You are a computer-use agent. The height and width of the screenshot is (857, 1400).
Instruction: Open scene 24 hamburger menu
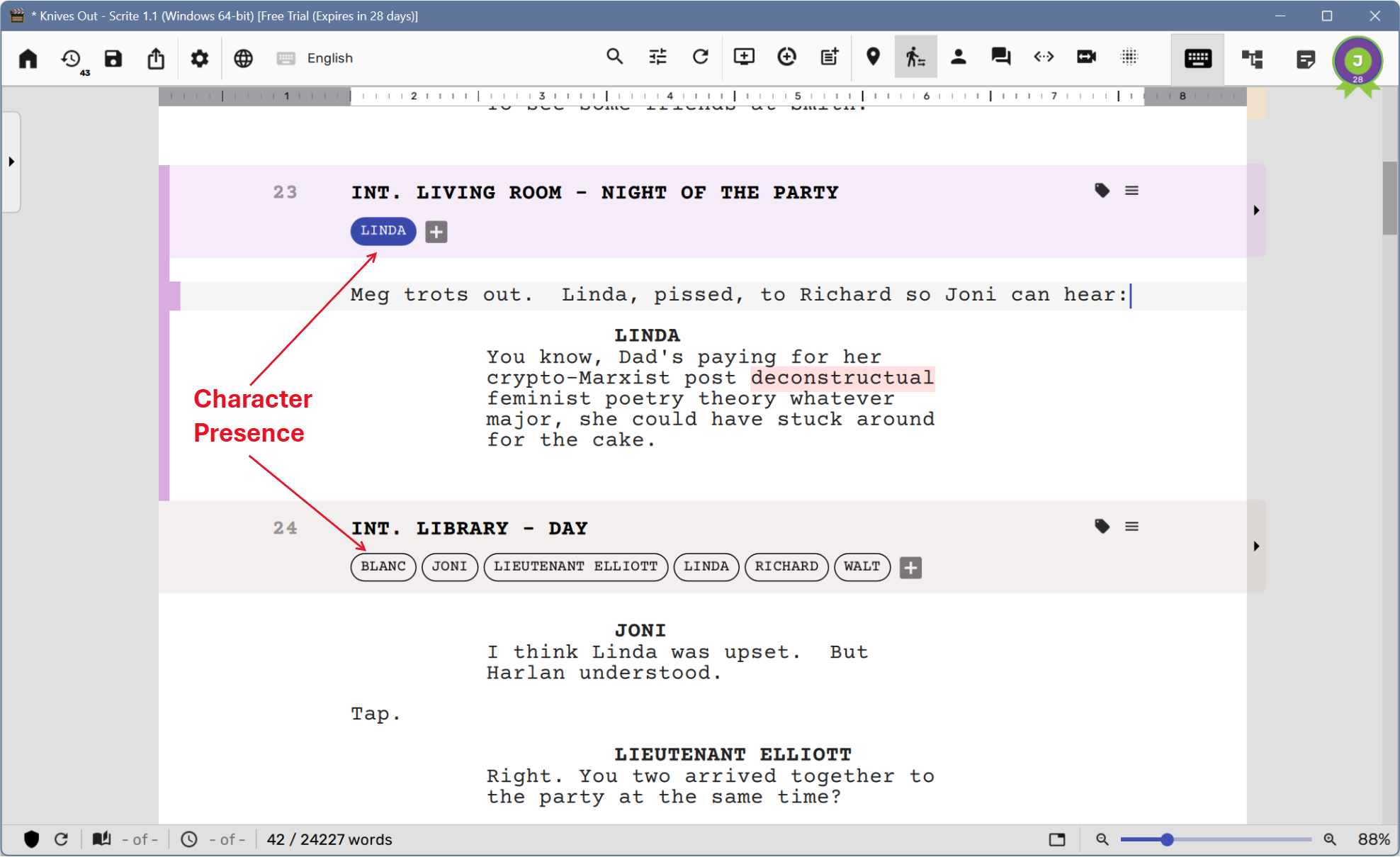click(1131, 527)
